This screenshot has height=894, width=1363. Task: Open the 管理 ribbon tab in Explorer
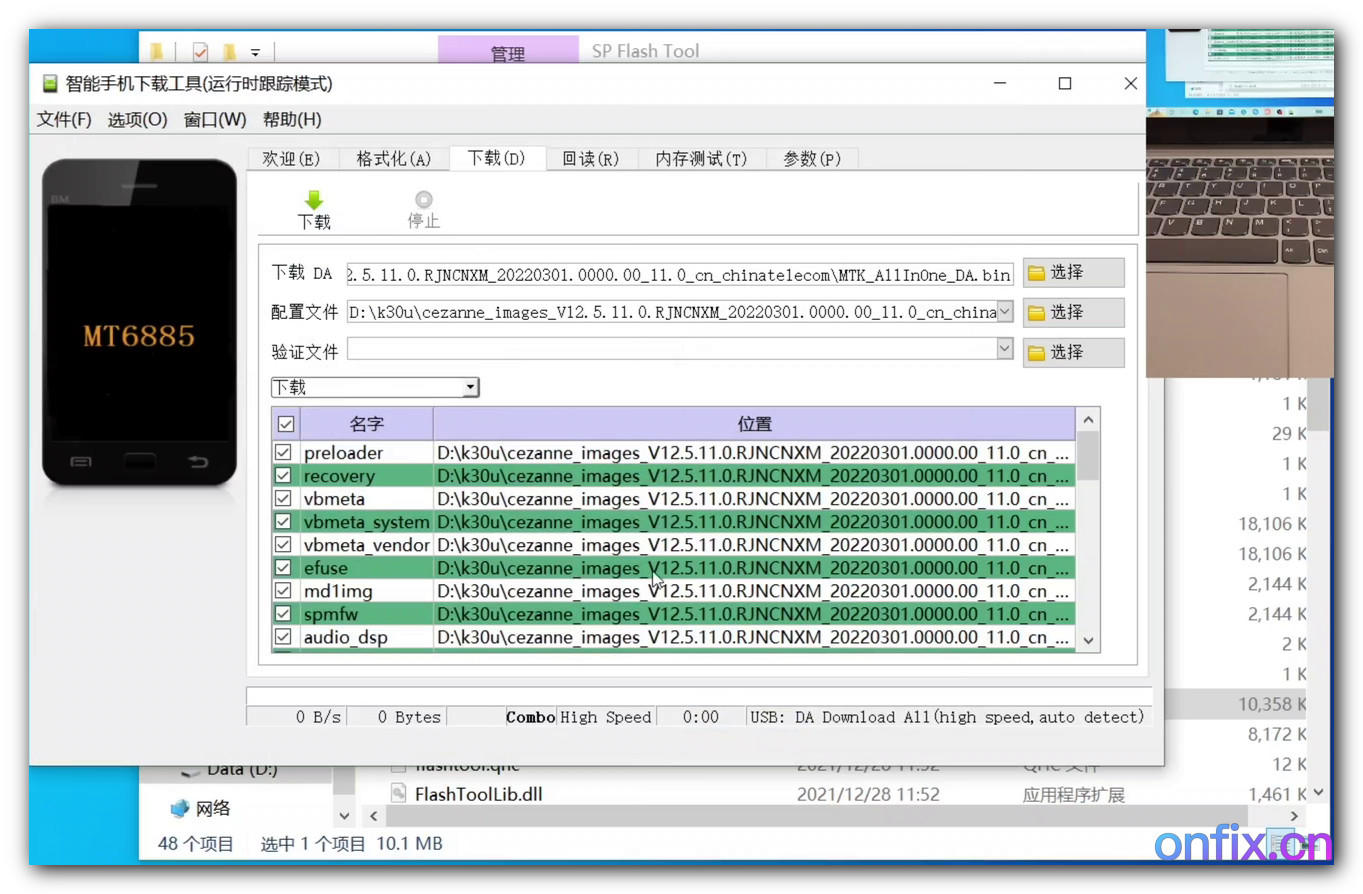508,52
